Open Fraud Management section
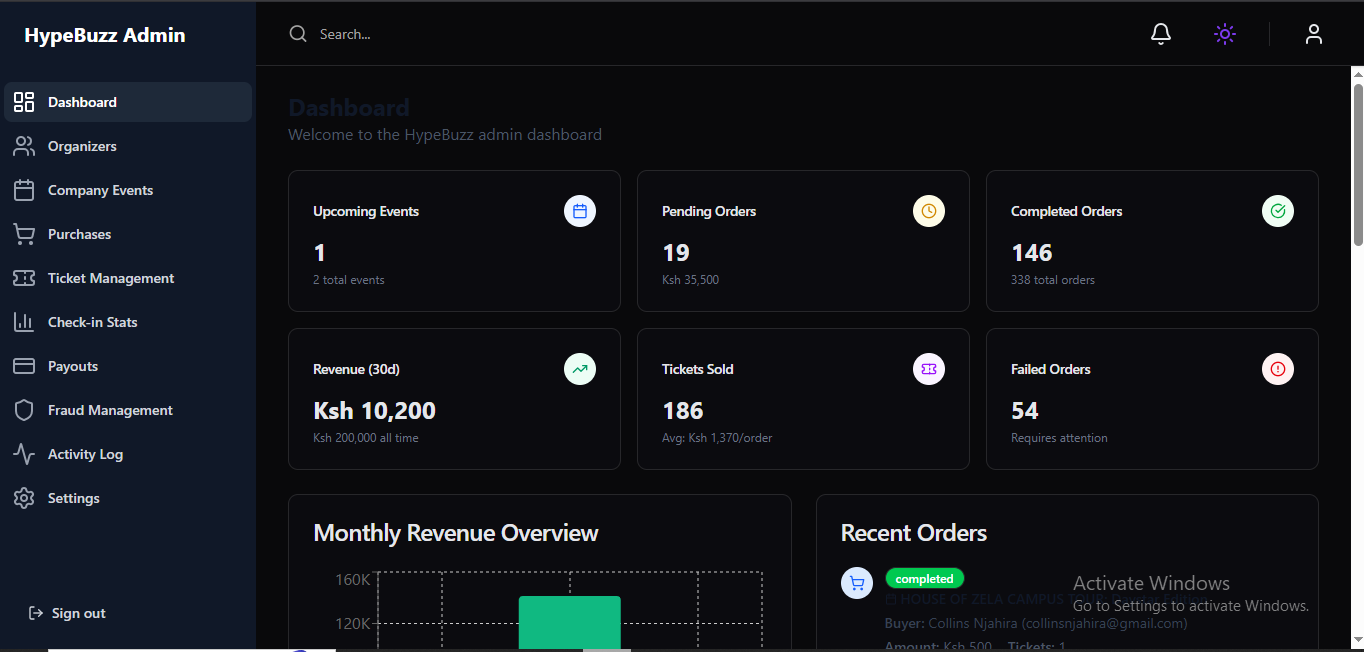 (x=110, y=410)
